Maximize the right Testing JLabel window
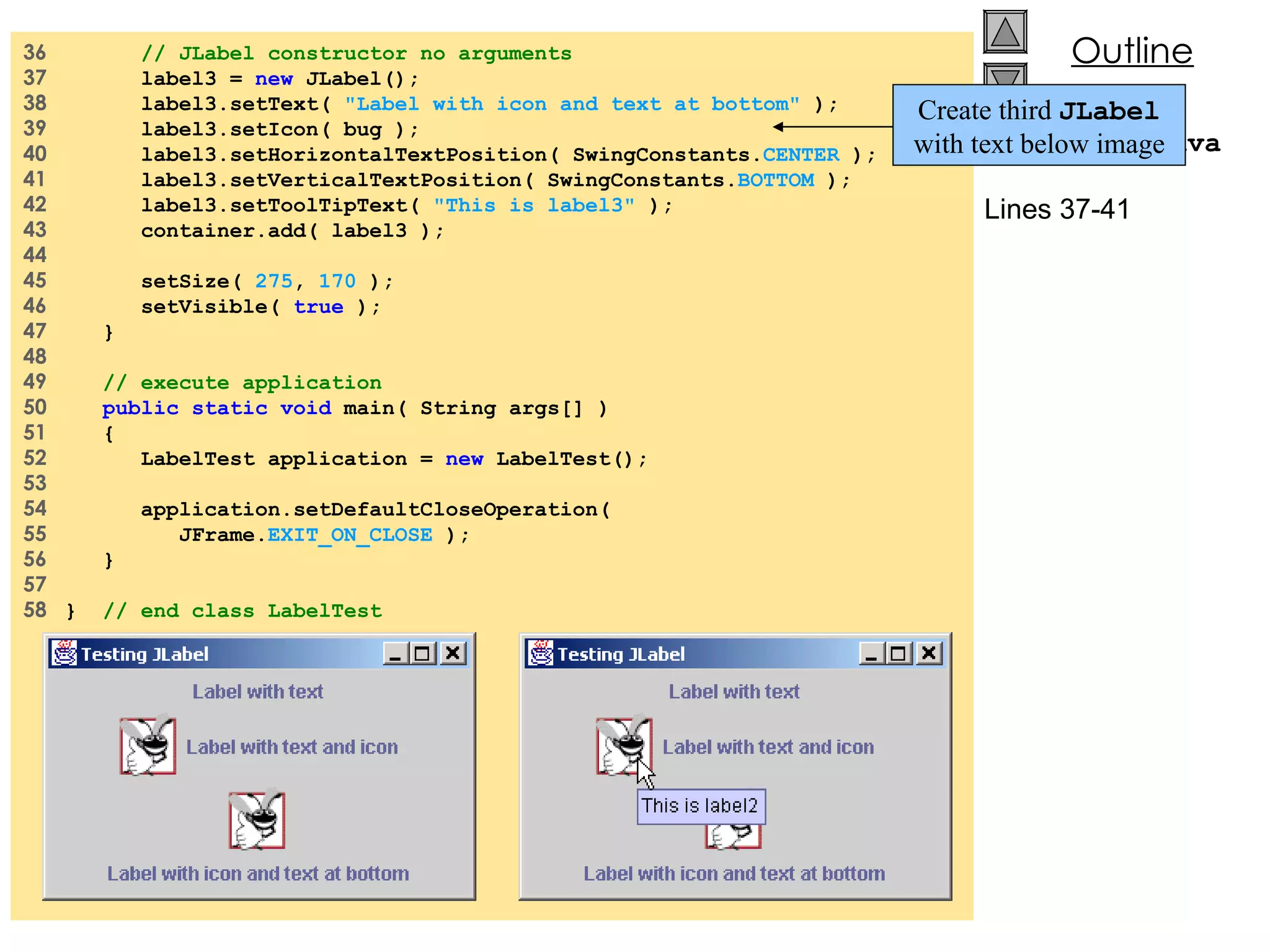The image size is (1270, 952). [x=899, y=653]
